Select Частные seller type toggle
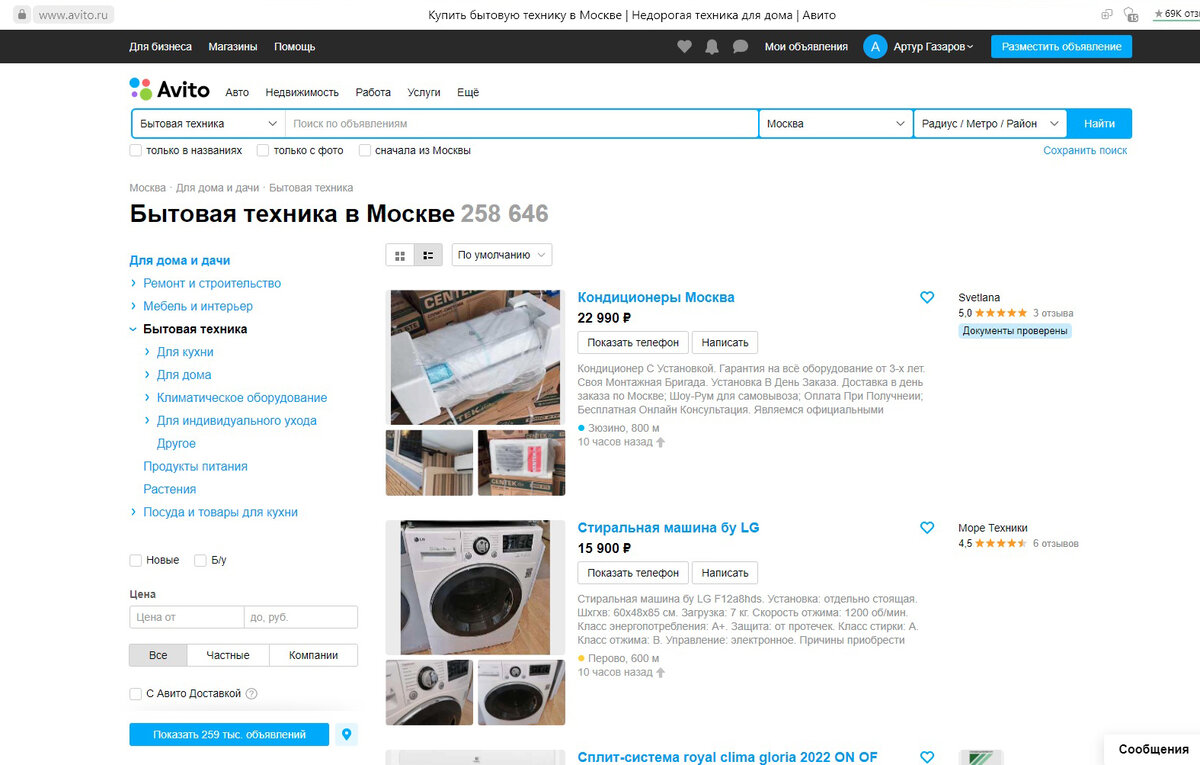 pyautogui.click(x=228, y=655)
